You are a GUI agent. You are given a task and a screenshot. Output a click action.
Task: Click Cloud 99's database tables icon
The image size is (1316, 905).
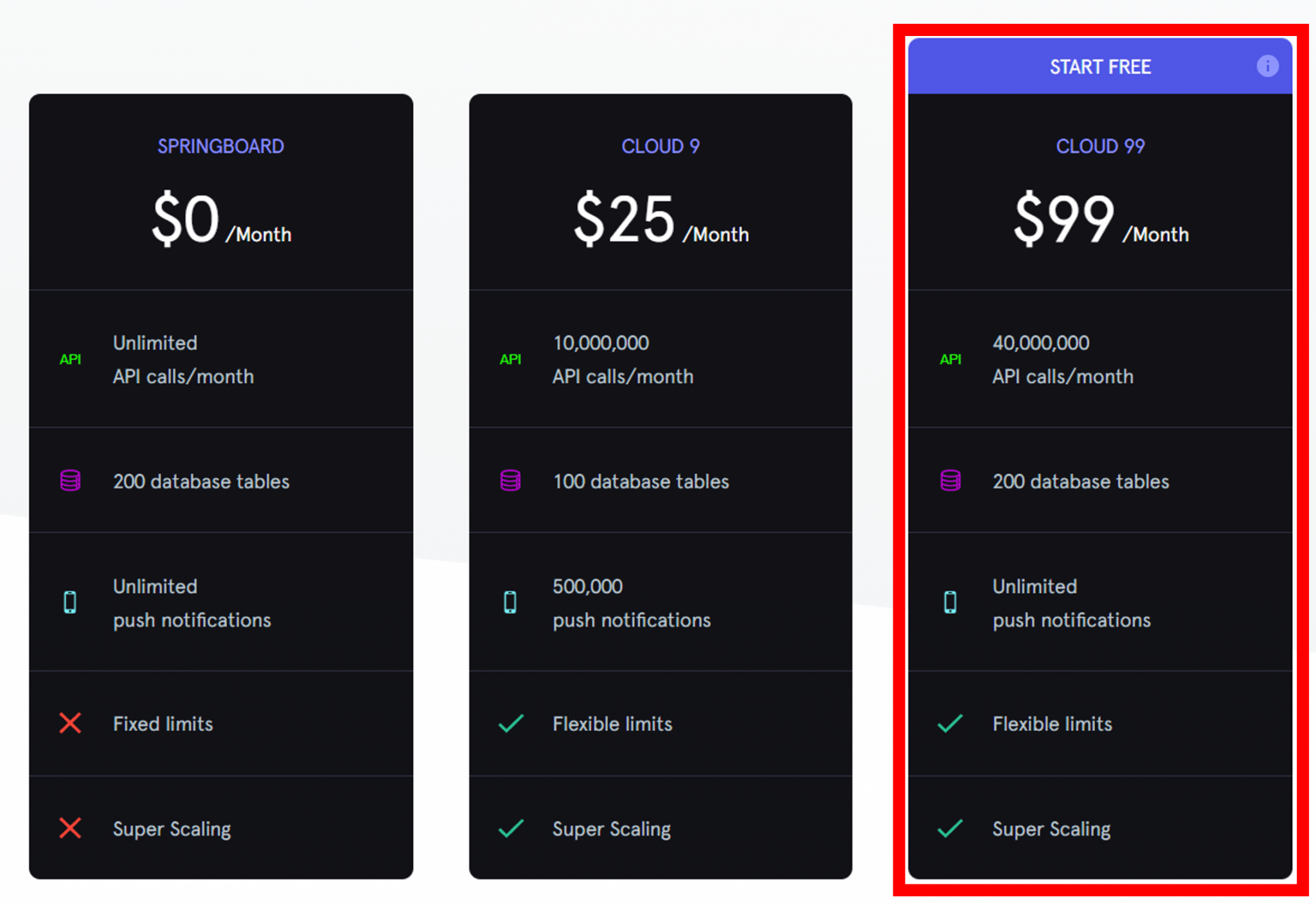click(950, 481)
